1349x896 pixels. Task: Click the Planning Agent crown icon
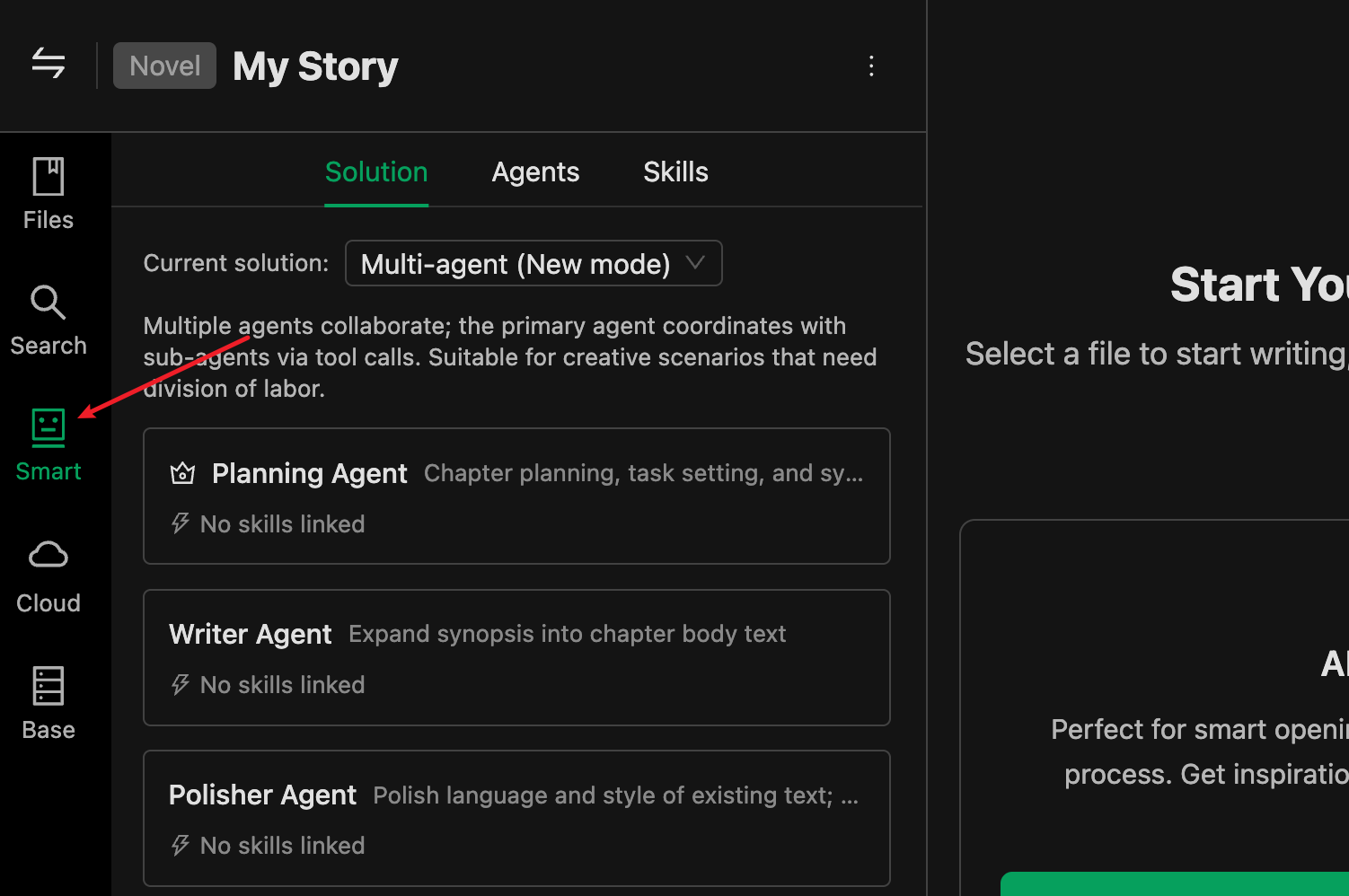click(183, 473)
